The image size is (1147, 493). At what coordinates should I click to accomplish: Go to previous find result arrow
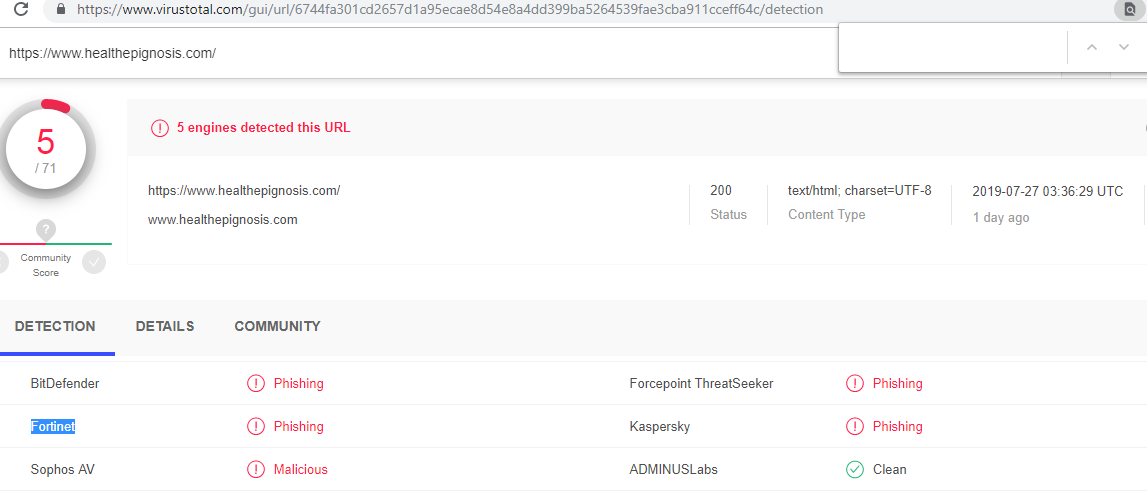tap(1092, 48)
